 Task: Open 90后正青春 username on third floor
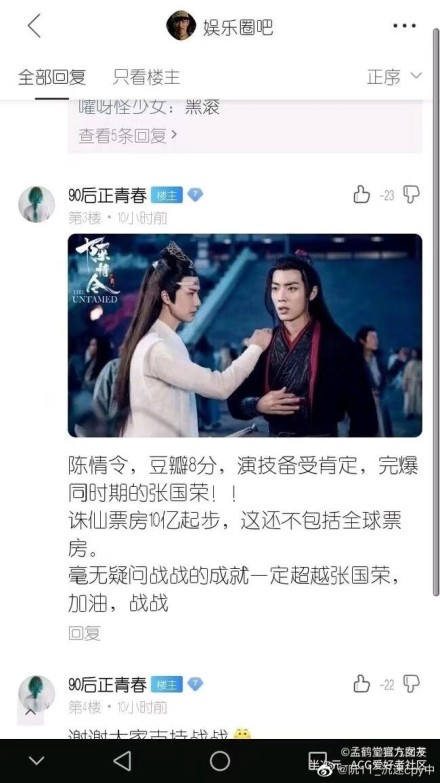(x=107, y=195)
